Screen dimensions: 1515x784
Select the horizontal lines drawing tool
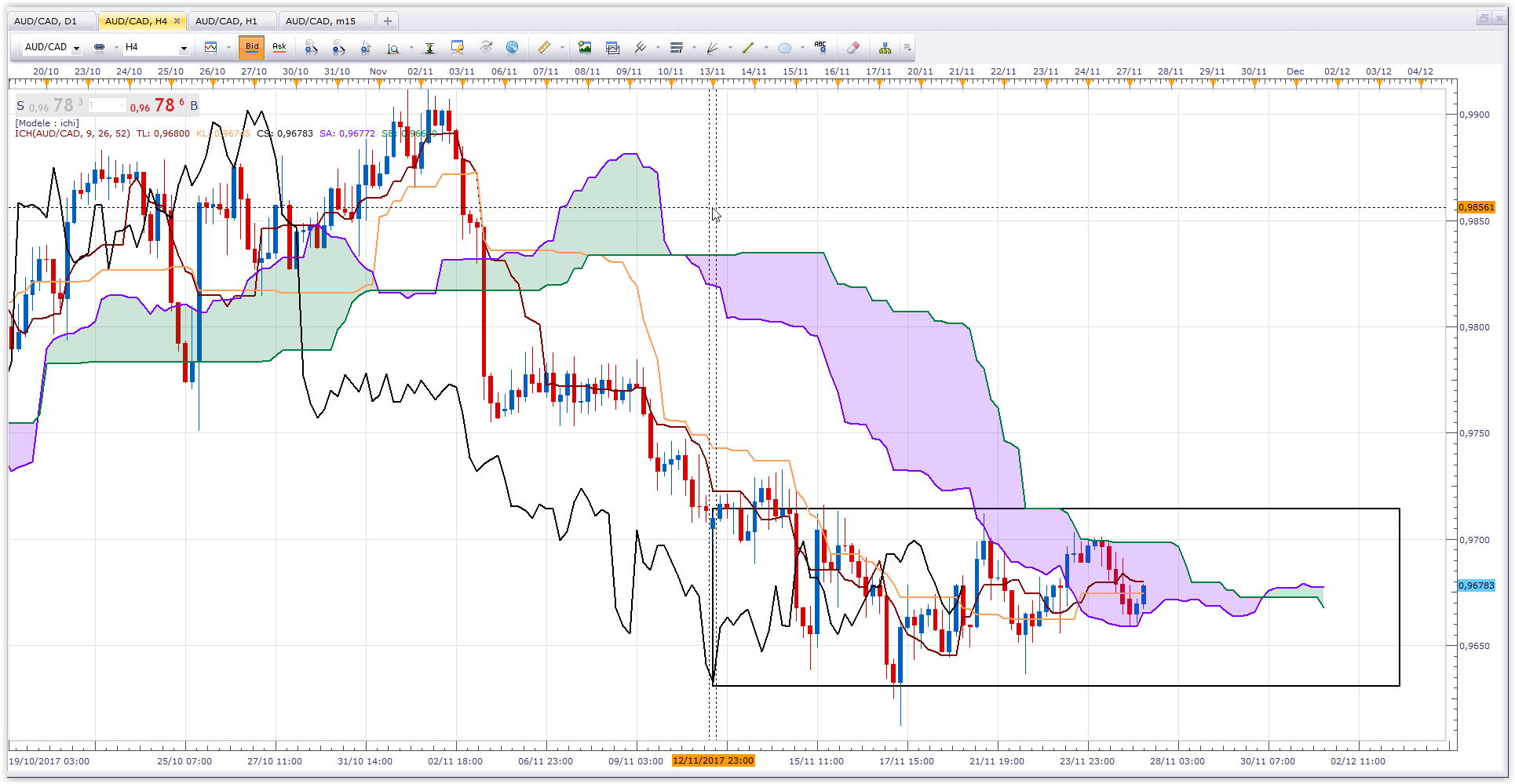[x=677, y=48]
